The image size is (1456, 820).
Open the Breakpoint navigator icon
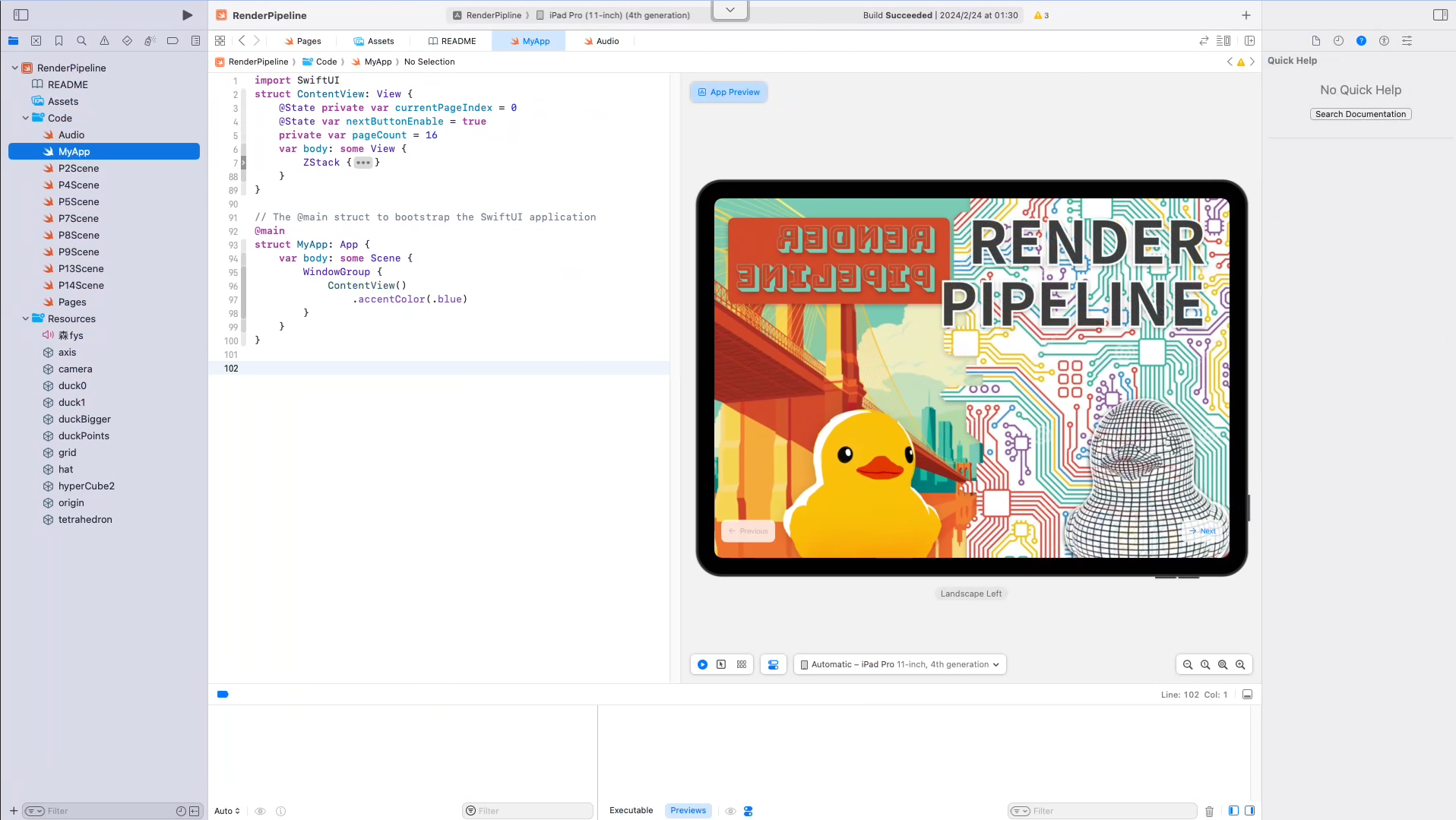(173, 41)
